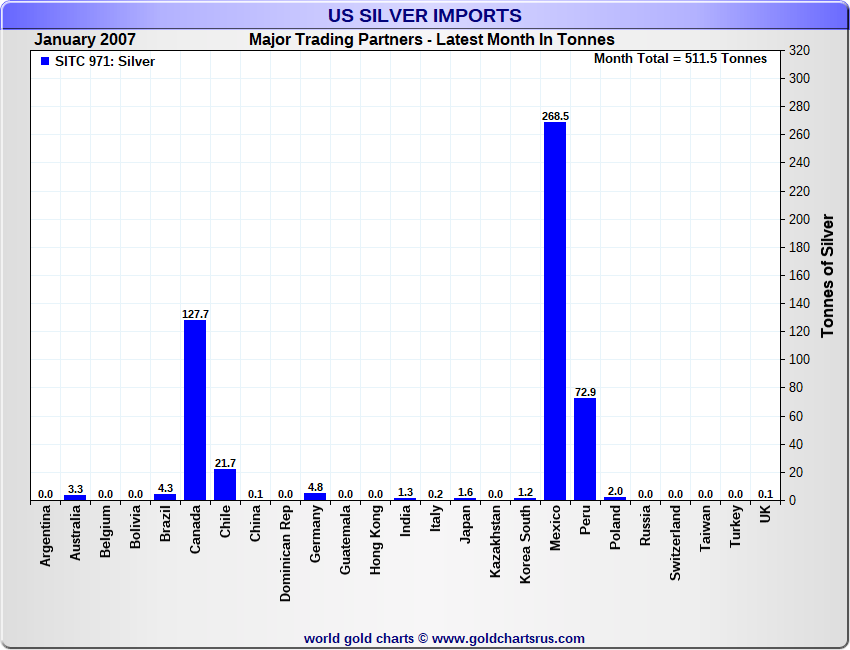Click the 'Australia' axis label

click(x=75, y=533)
